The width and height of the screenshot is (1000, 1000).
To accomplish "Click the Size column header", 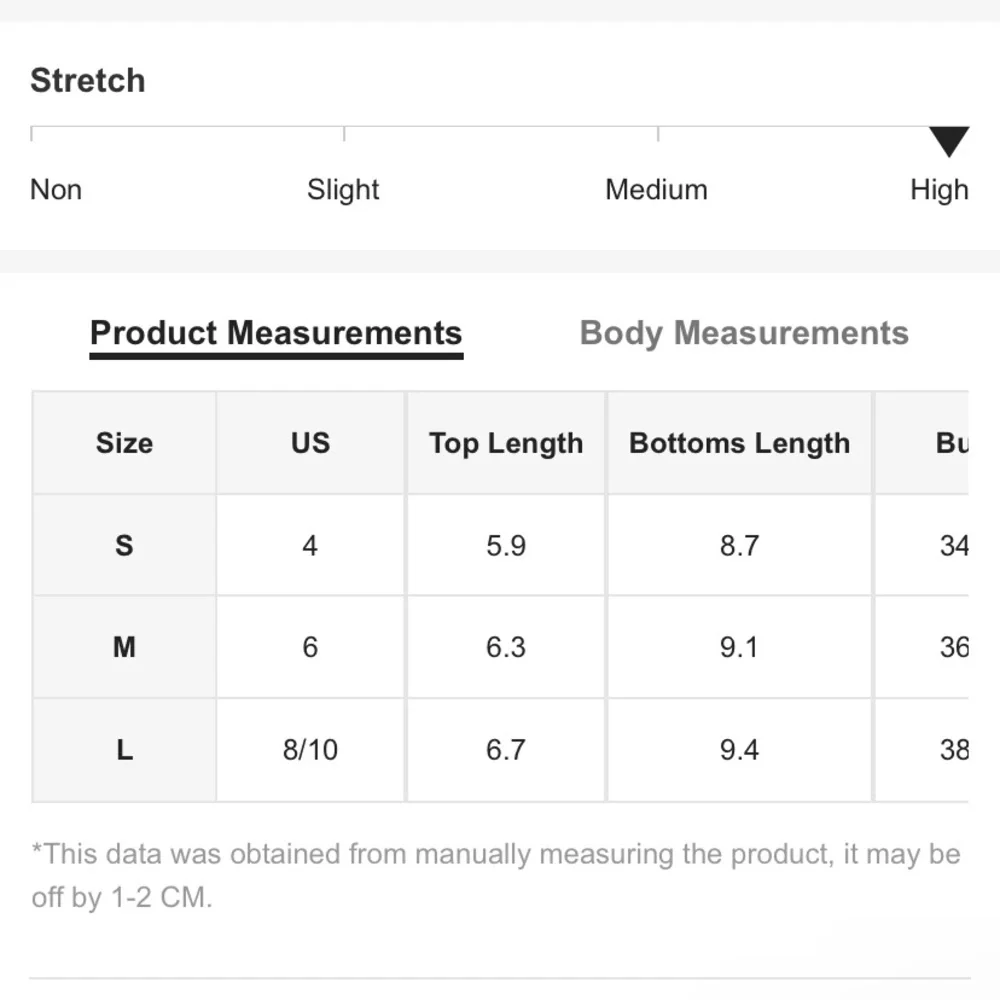I will tap(124, 443).
